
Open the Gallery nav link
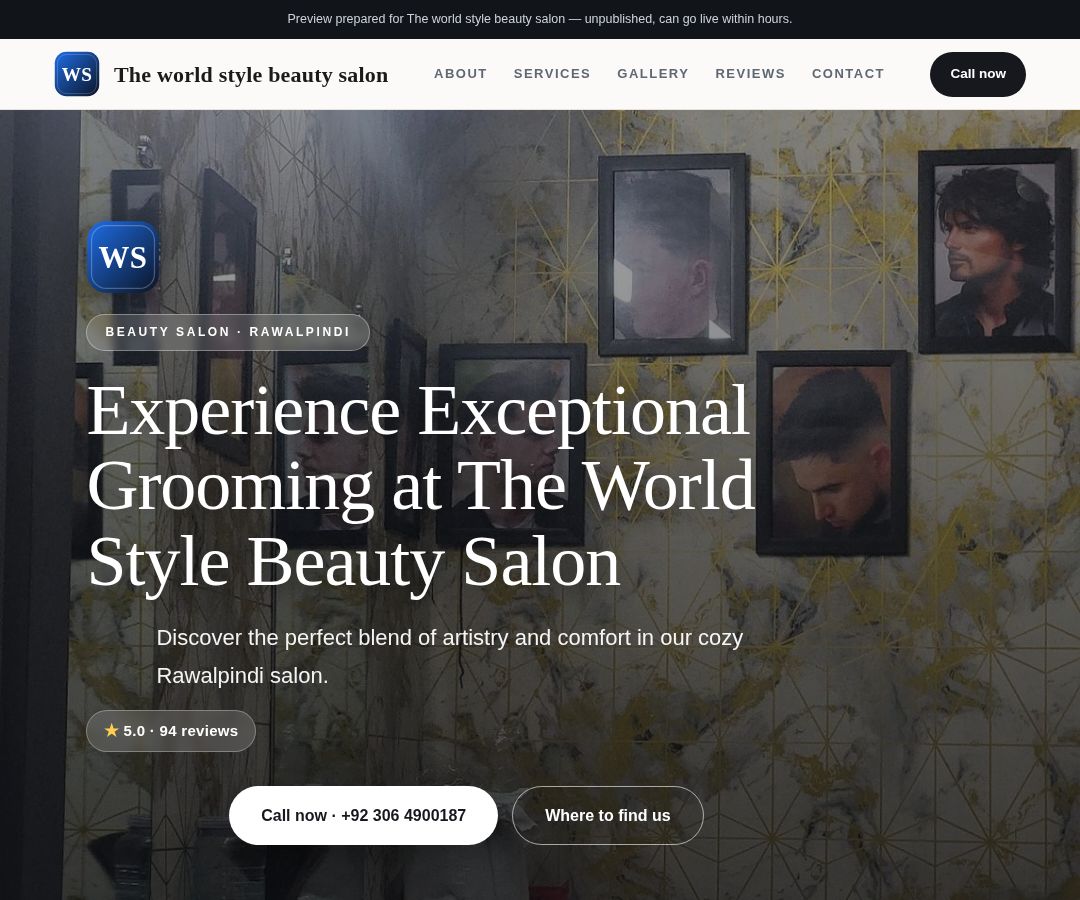653,74
